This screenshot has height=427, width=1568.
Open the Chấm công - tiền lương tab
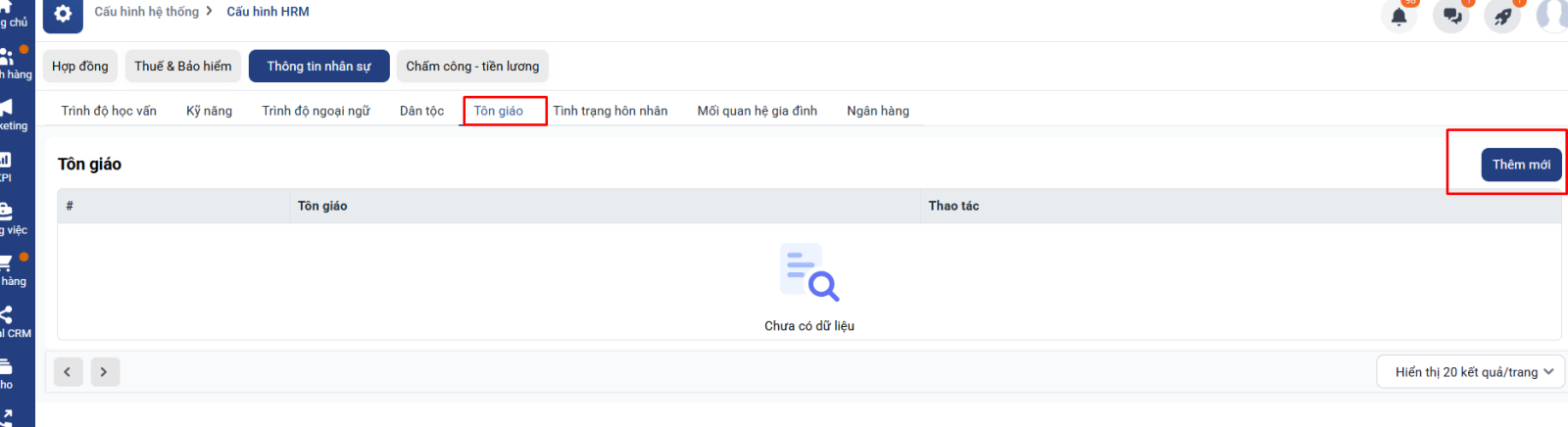472,67
